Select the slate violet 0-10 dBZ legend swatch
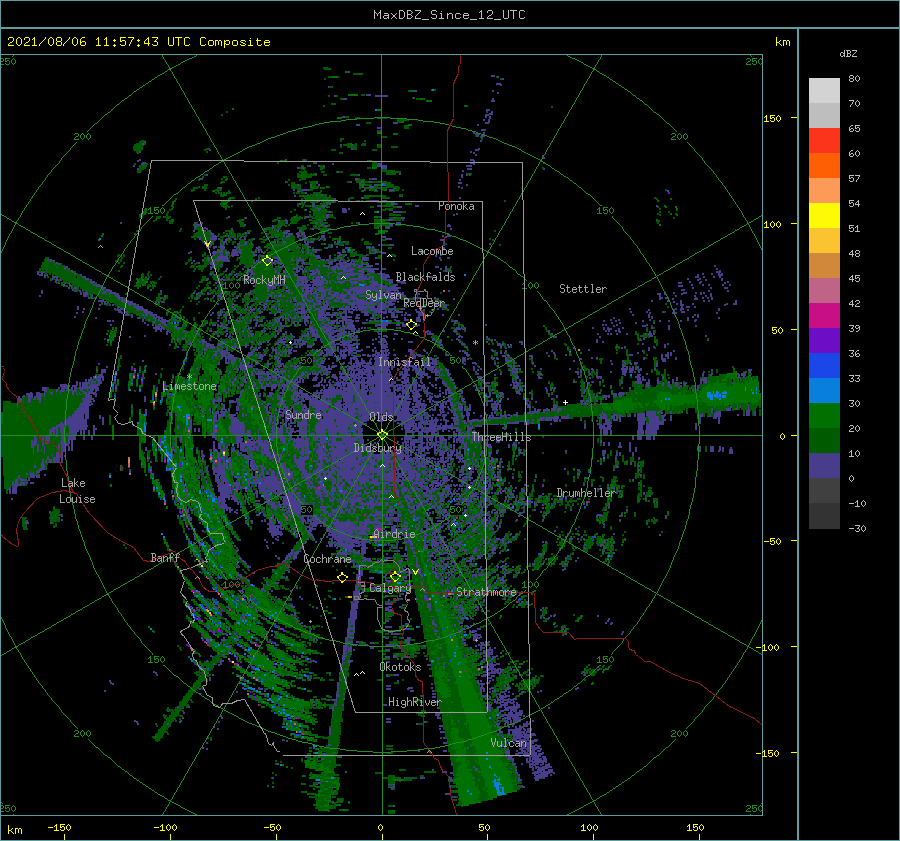 click(824, 466)
